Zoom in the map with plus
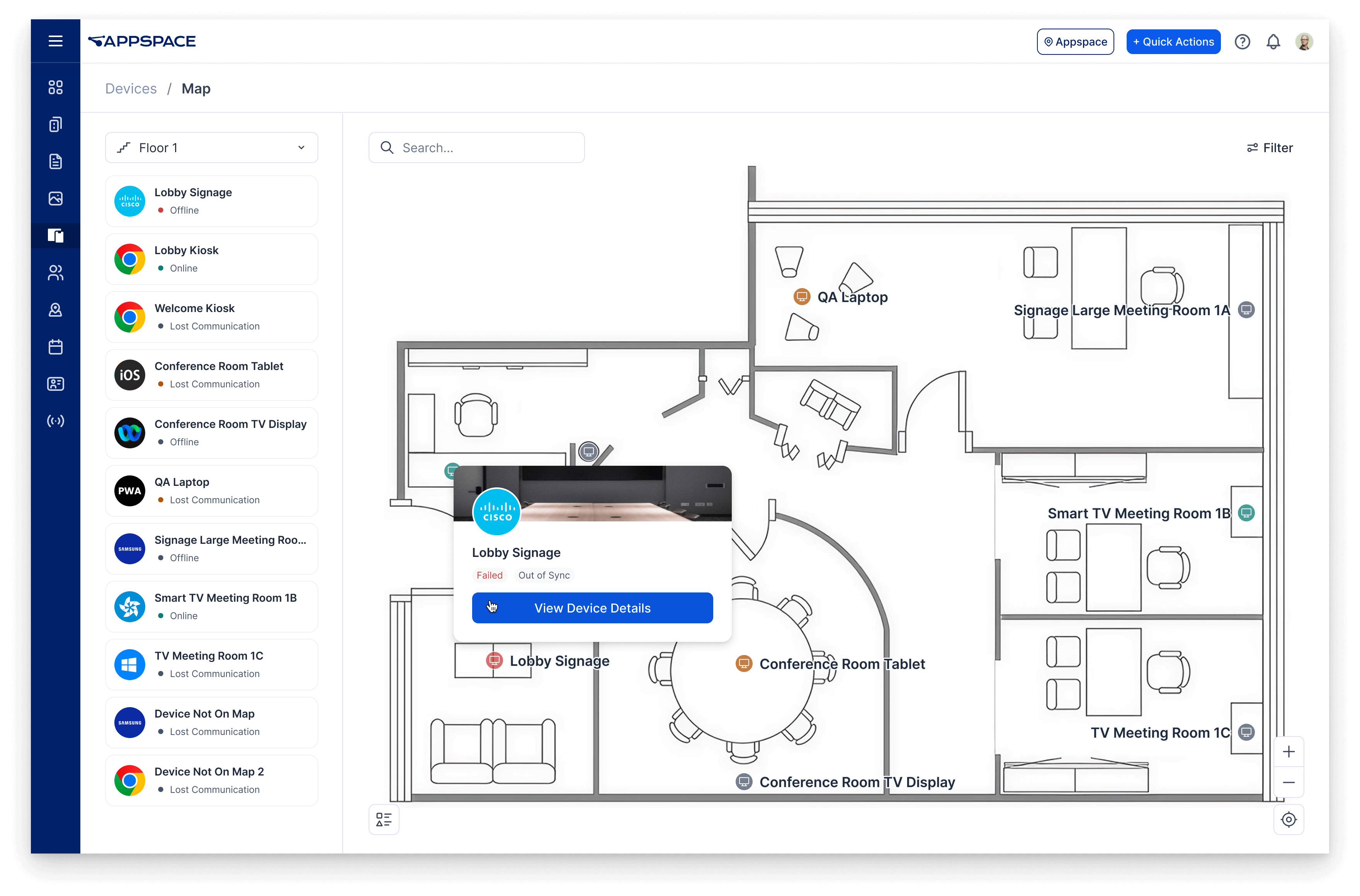 coord(1288,752)
